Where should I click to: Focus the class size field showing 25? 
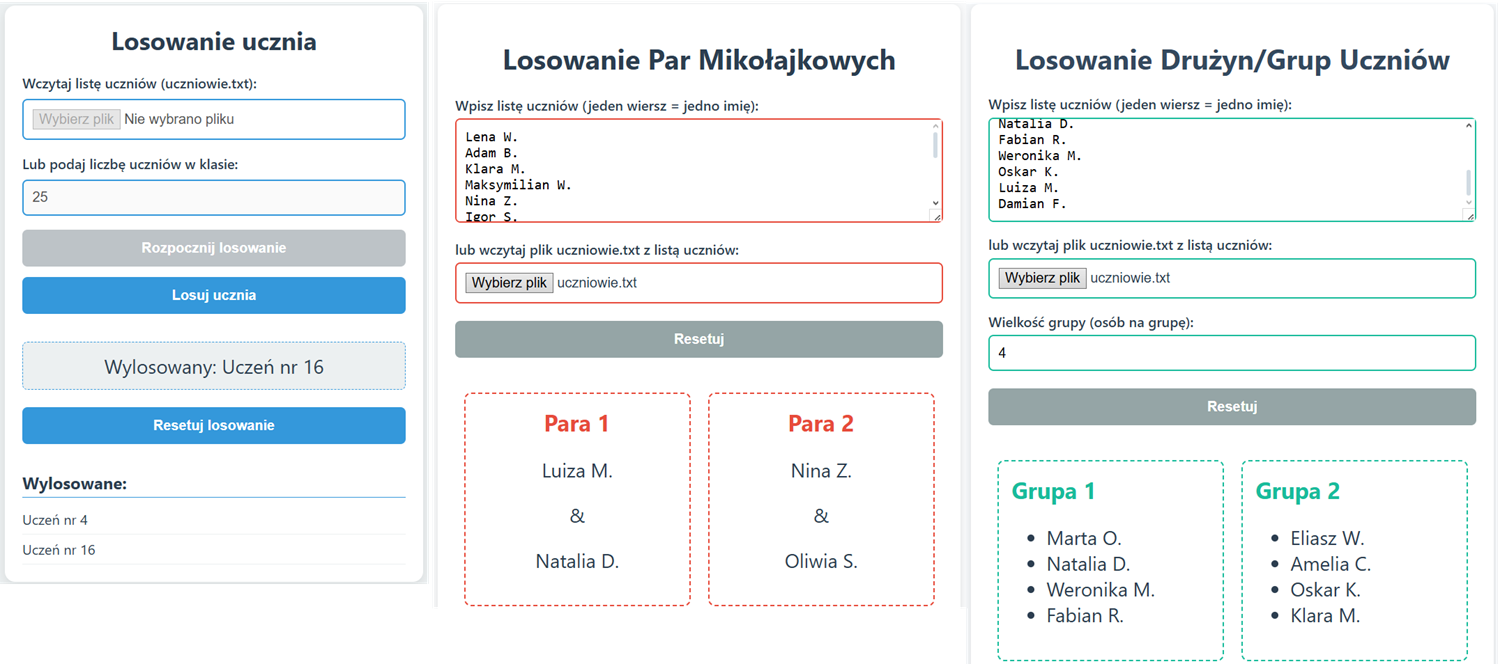tap(213, 197)
